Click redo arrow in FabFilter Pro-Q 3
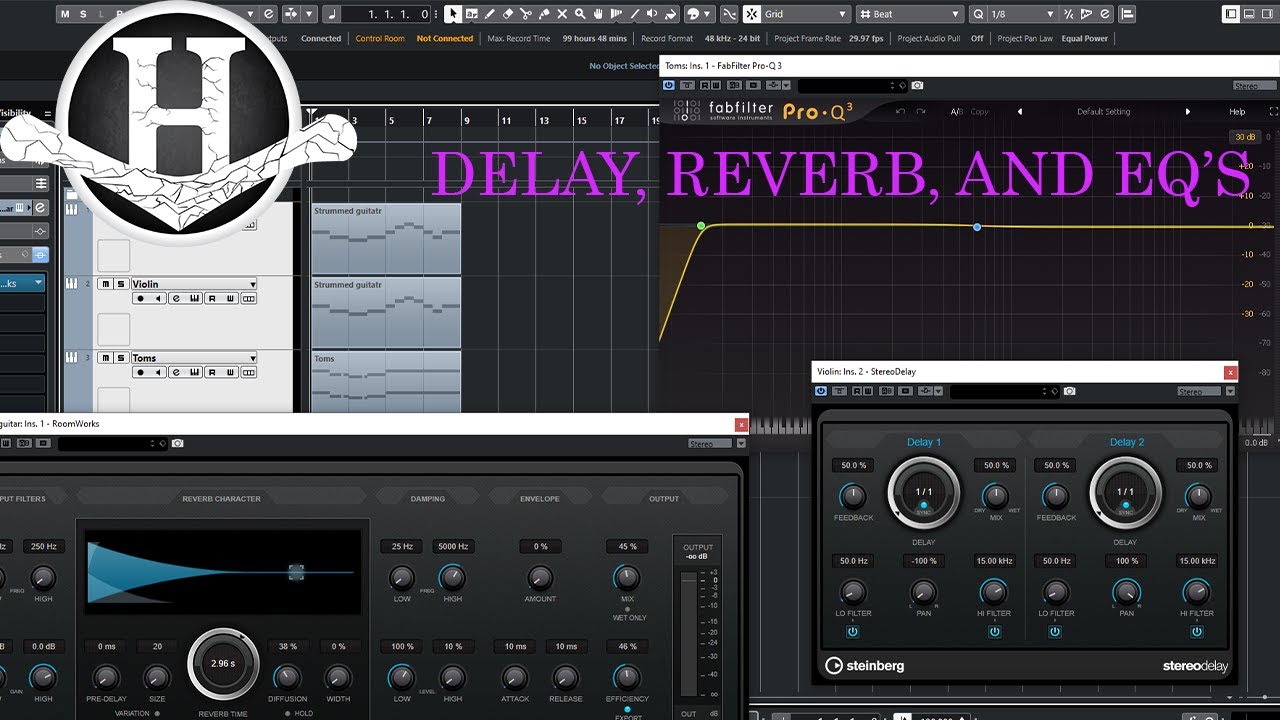Viewport: 1280px width, 720px height. point(921,111)
